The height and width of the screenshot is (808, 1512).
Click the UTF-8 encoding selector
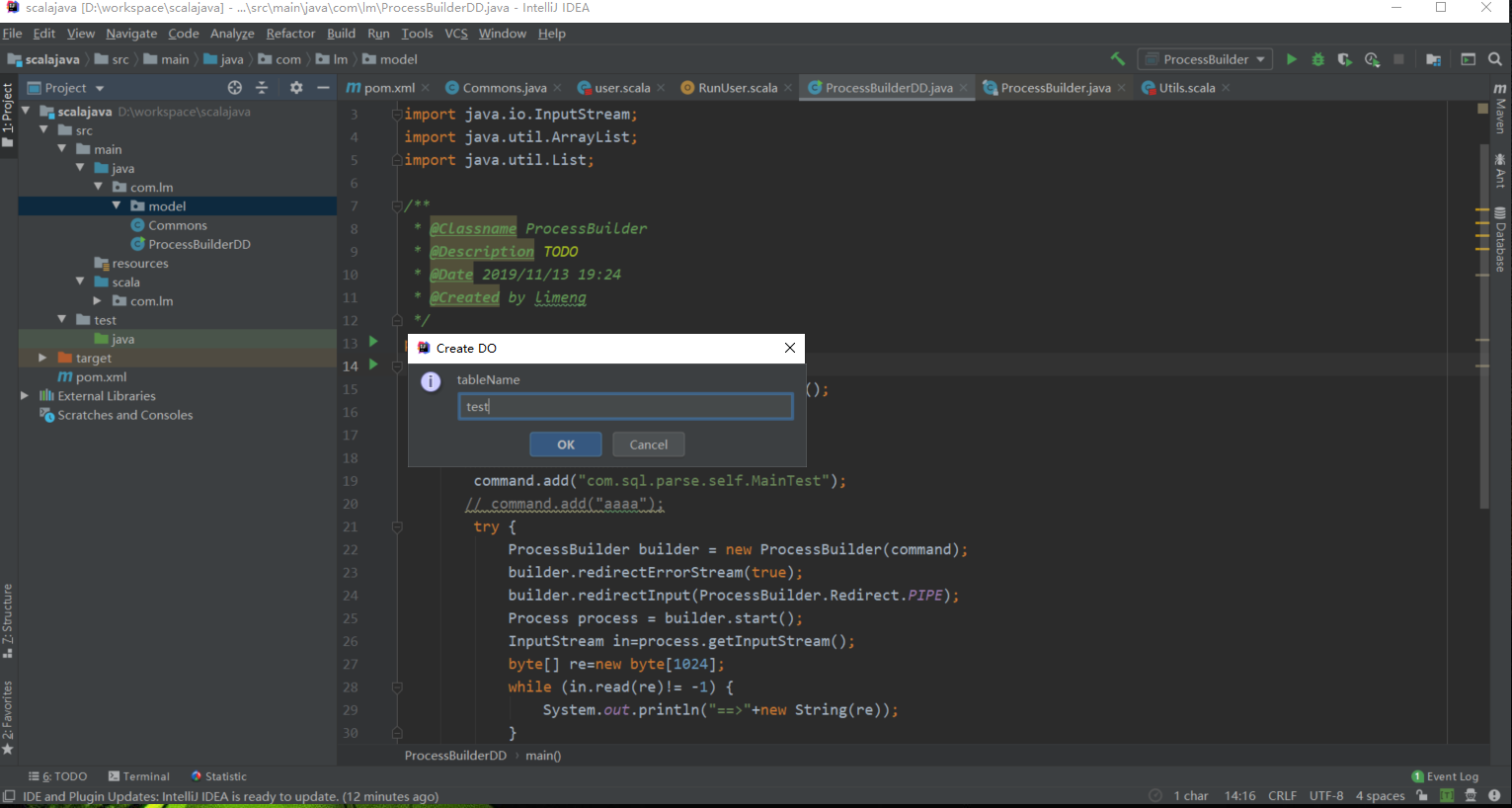tap(1326, 796)
